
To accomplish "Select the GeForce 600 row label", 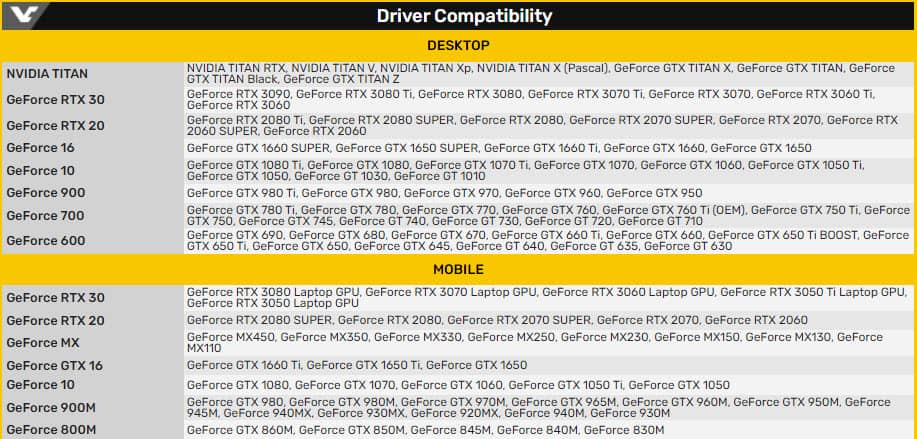I will [x=46, y=240].
